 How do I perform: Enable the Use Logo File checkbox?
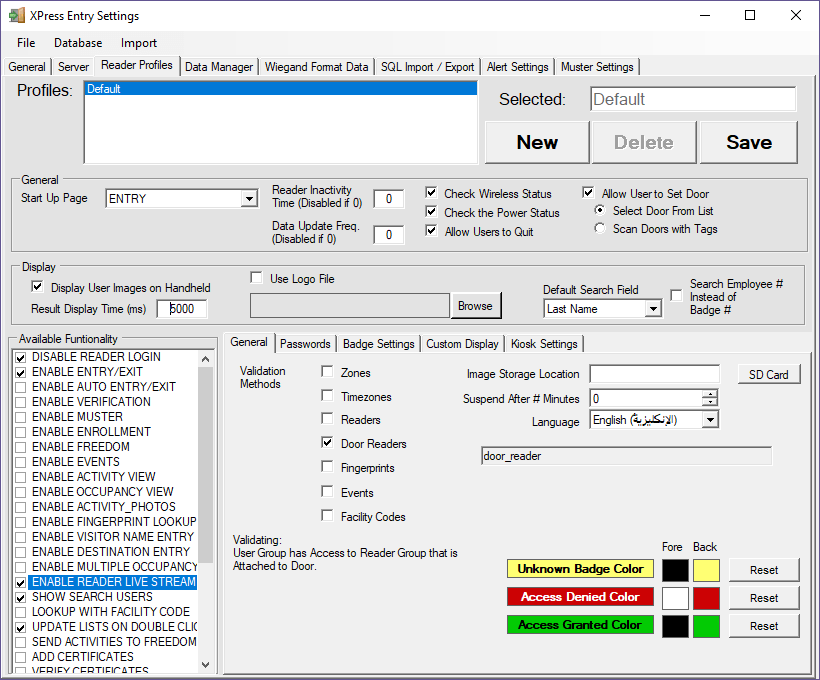257,279
